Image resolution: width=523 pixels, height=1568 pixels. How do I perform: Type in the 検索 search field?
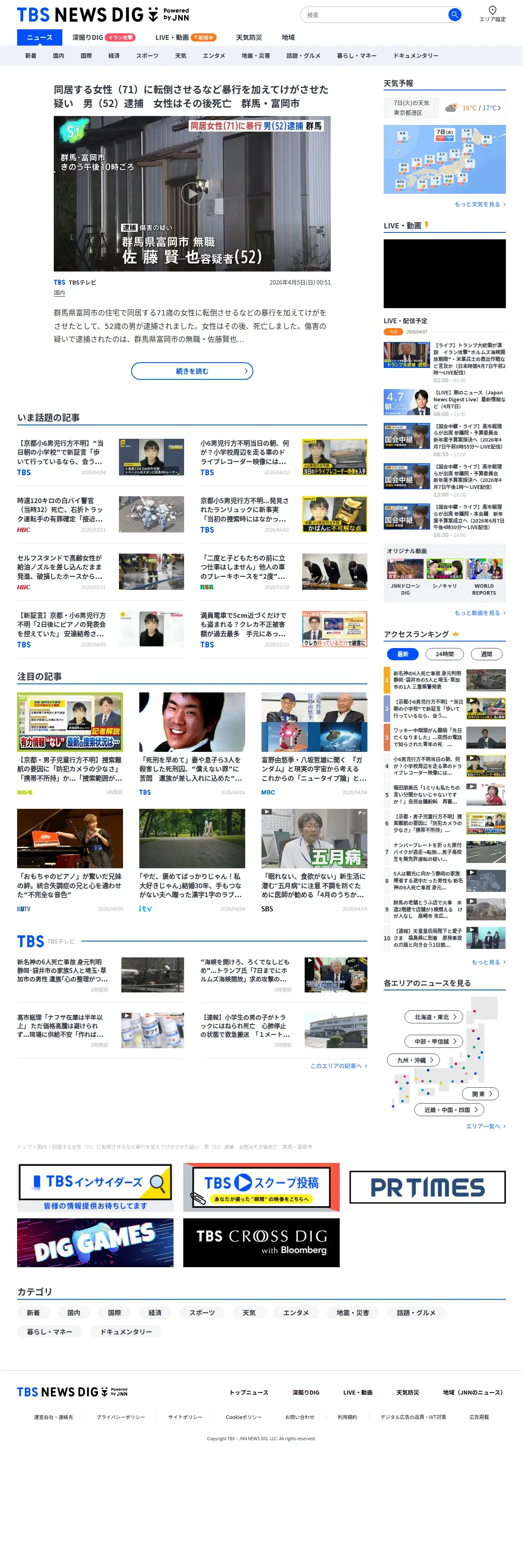(x=374, y=15)
